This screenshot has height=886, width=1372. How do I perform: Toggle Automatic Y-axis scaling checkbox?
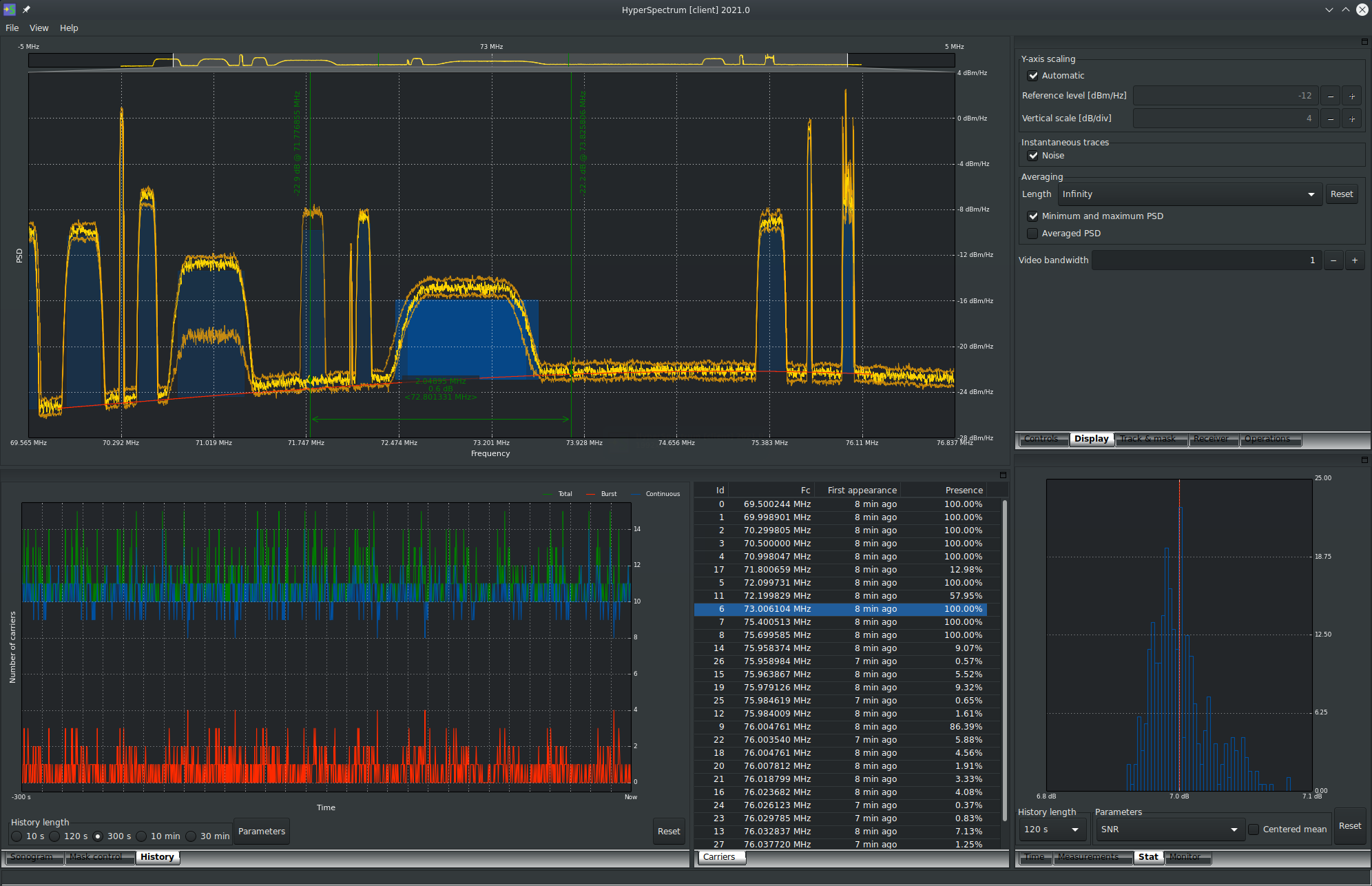1031,75
